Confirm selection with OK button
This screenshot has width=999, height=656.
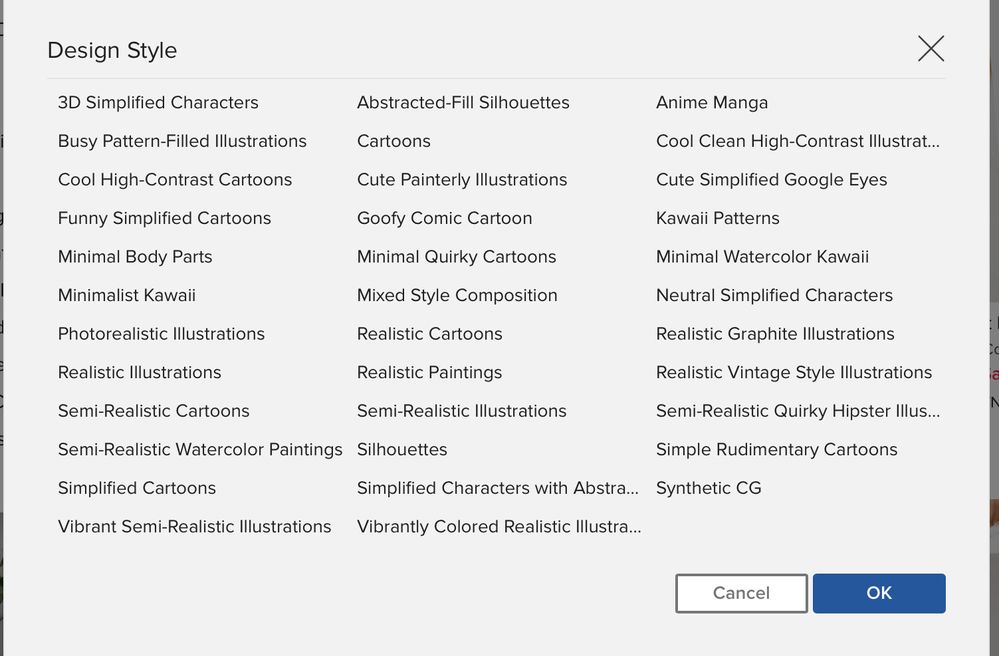pos(879,593)
